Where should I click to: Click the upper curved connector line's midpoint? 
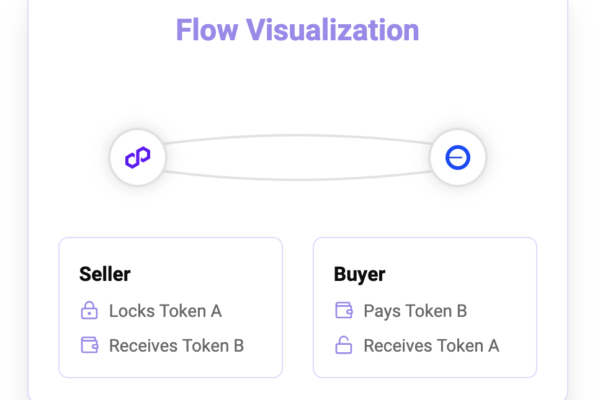click(x=298, y=135)
